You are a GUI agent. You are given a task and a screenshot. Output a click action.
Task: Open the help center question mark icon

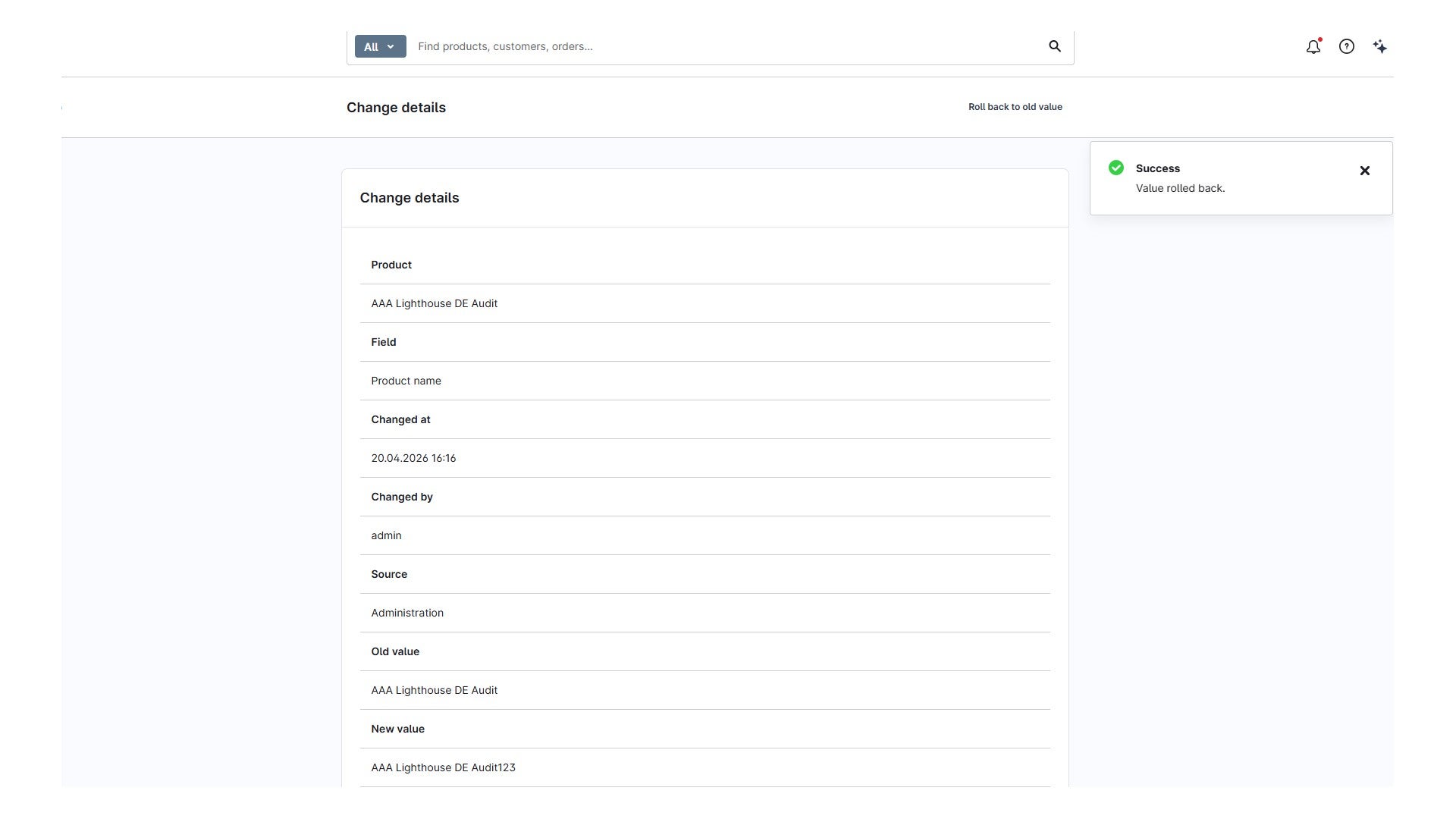point(1347,46)
